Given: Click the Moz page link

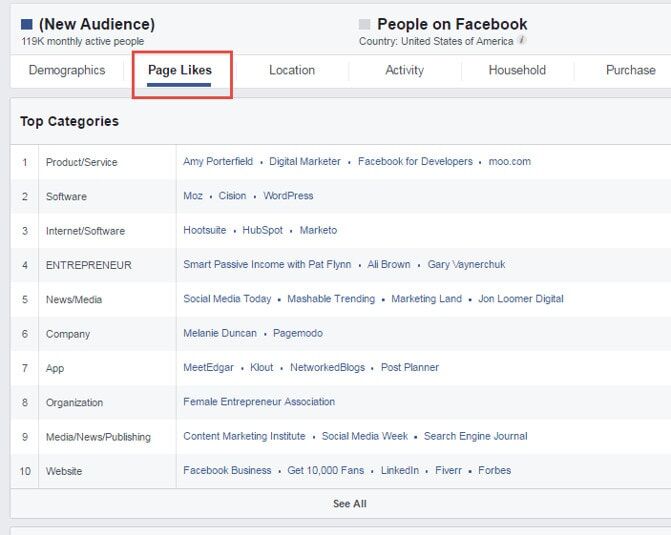Looking at the screenshot, I should 193,196.
